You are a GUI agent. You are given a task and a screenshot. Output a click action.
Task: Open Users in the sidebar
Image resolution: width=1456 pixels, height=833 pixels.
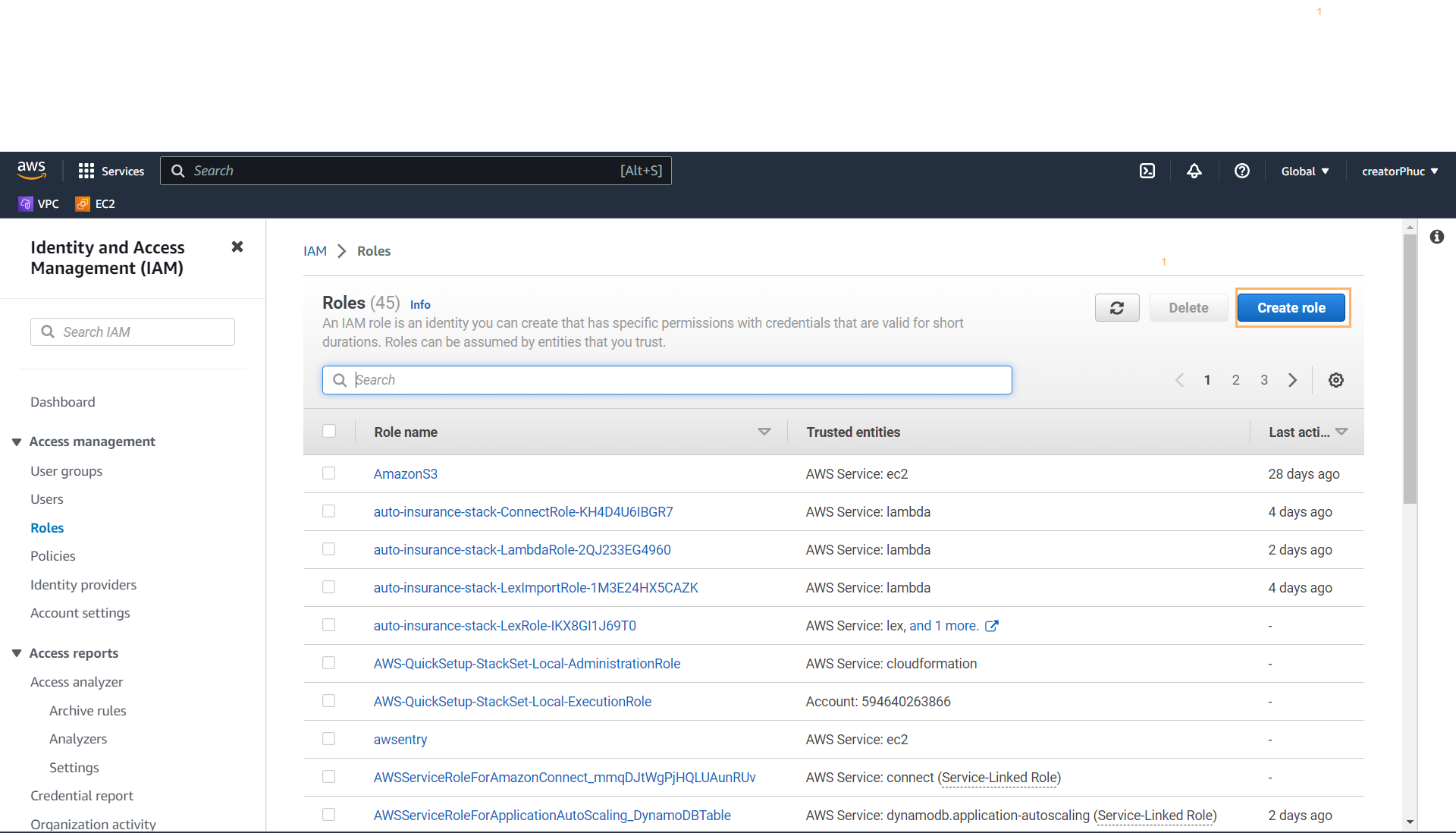click(x=47, y=499)
